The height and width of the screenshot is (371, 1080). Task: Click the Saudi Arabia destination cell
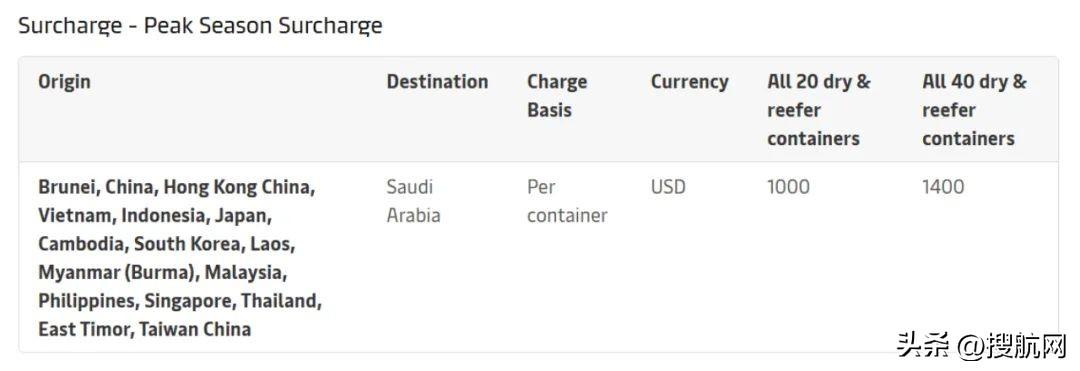pyautogui.click(x=413, y=201)
